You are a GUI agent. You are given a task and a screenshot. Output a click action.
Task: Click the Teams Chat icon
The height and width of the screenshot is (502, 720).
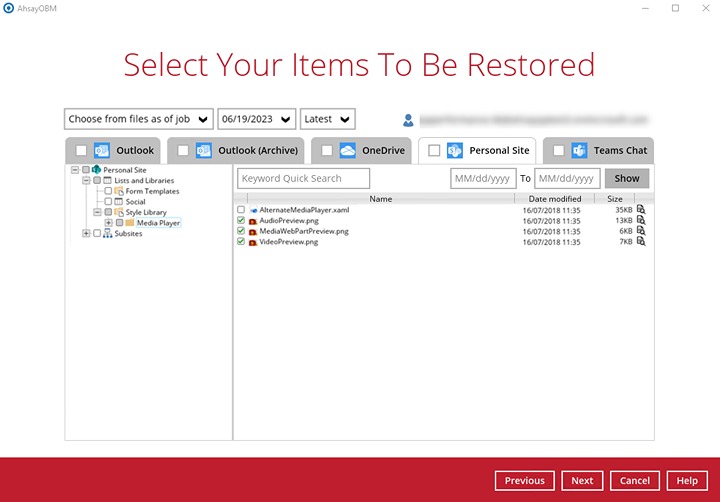click(579, 151)
